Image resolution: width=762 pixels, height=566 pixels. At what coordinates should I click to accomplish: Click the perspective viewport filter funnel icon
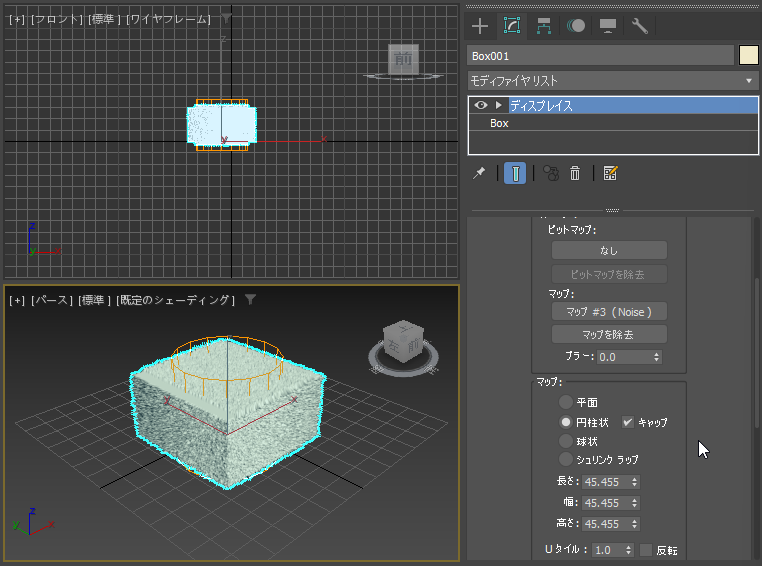point(250,299)
